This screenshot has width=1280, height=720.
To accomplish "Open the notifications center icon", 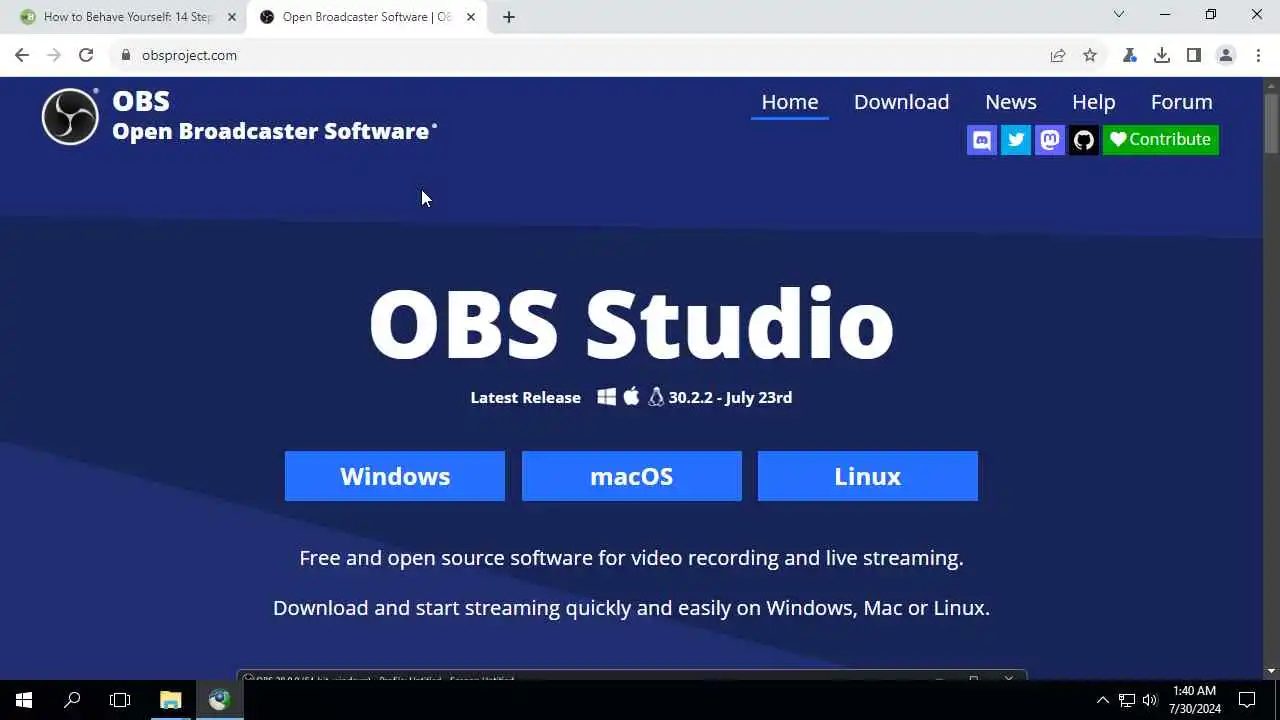I will [x=1247, y=700].
